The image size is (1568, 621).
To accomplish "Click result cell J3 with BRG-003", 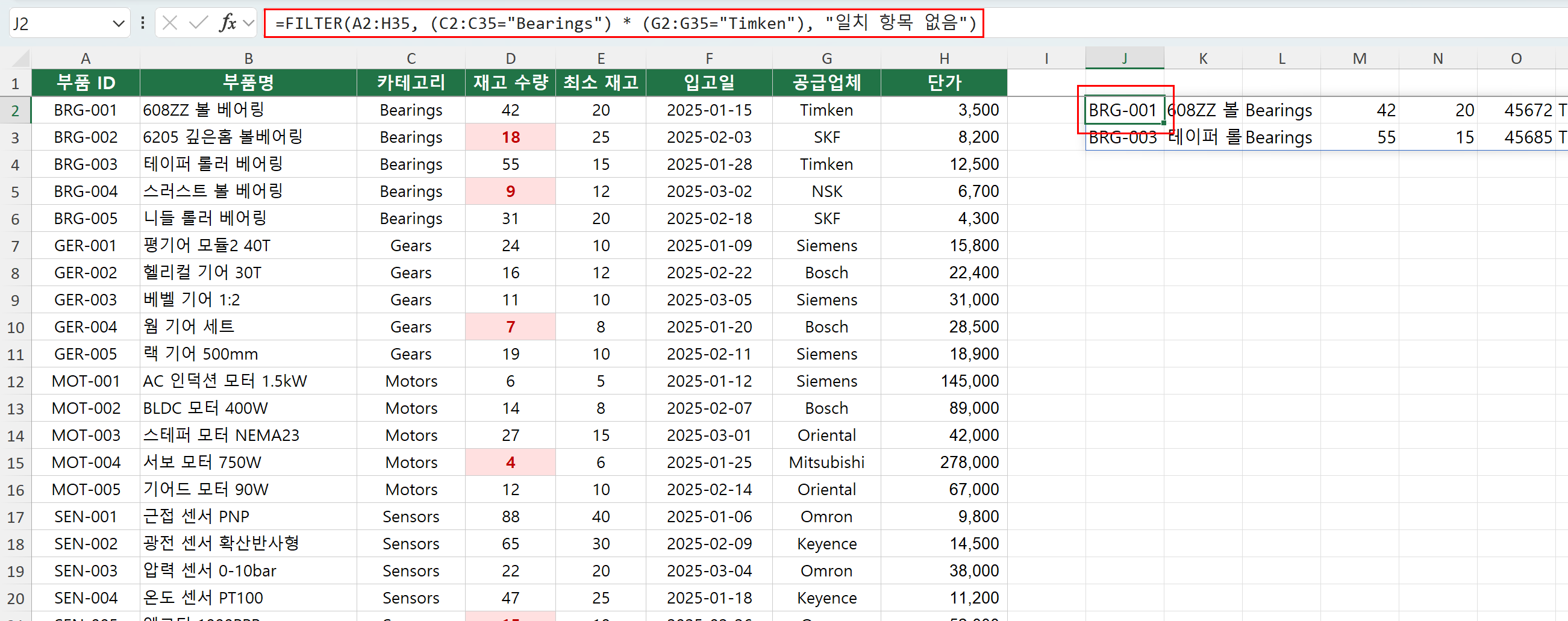I will coord(1124,137).
